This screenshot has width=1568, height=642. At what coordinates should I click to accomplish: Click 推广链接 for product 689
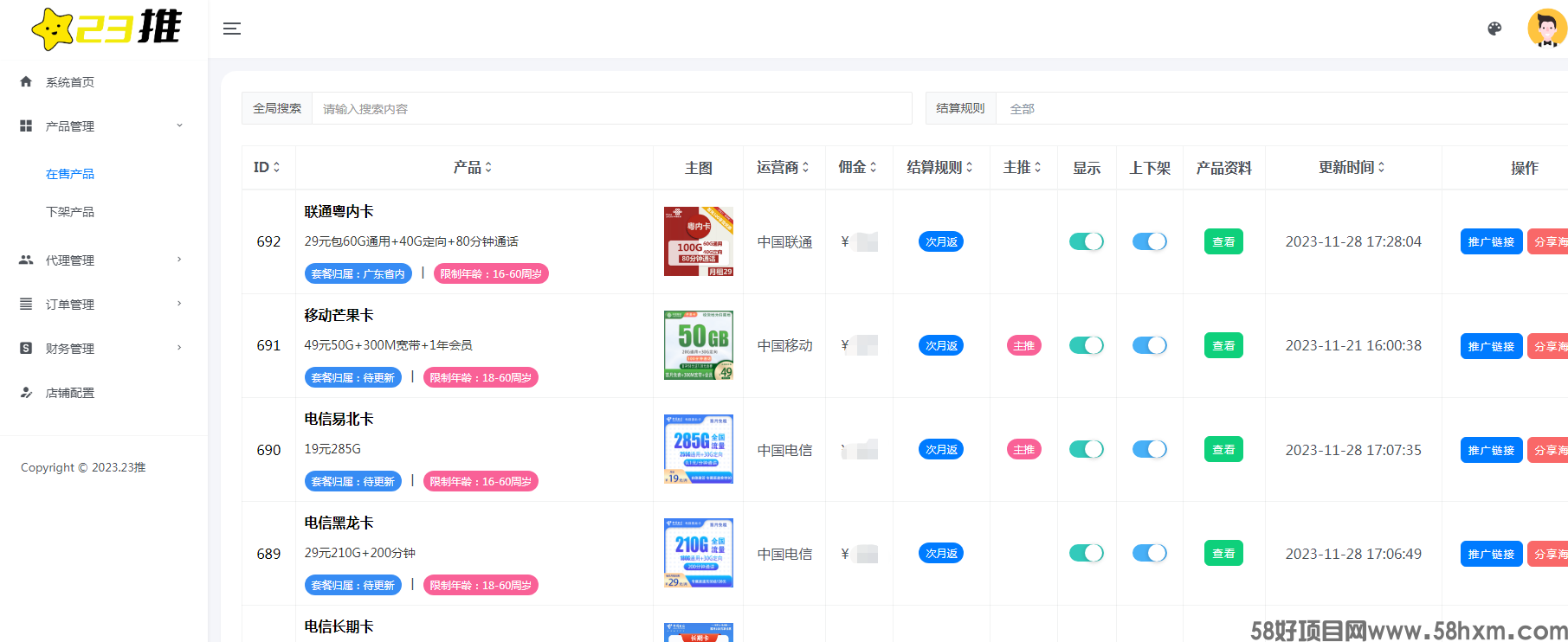tap(1491, 553)
